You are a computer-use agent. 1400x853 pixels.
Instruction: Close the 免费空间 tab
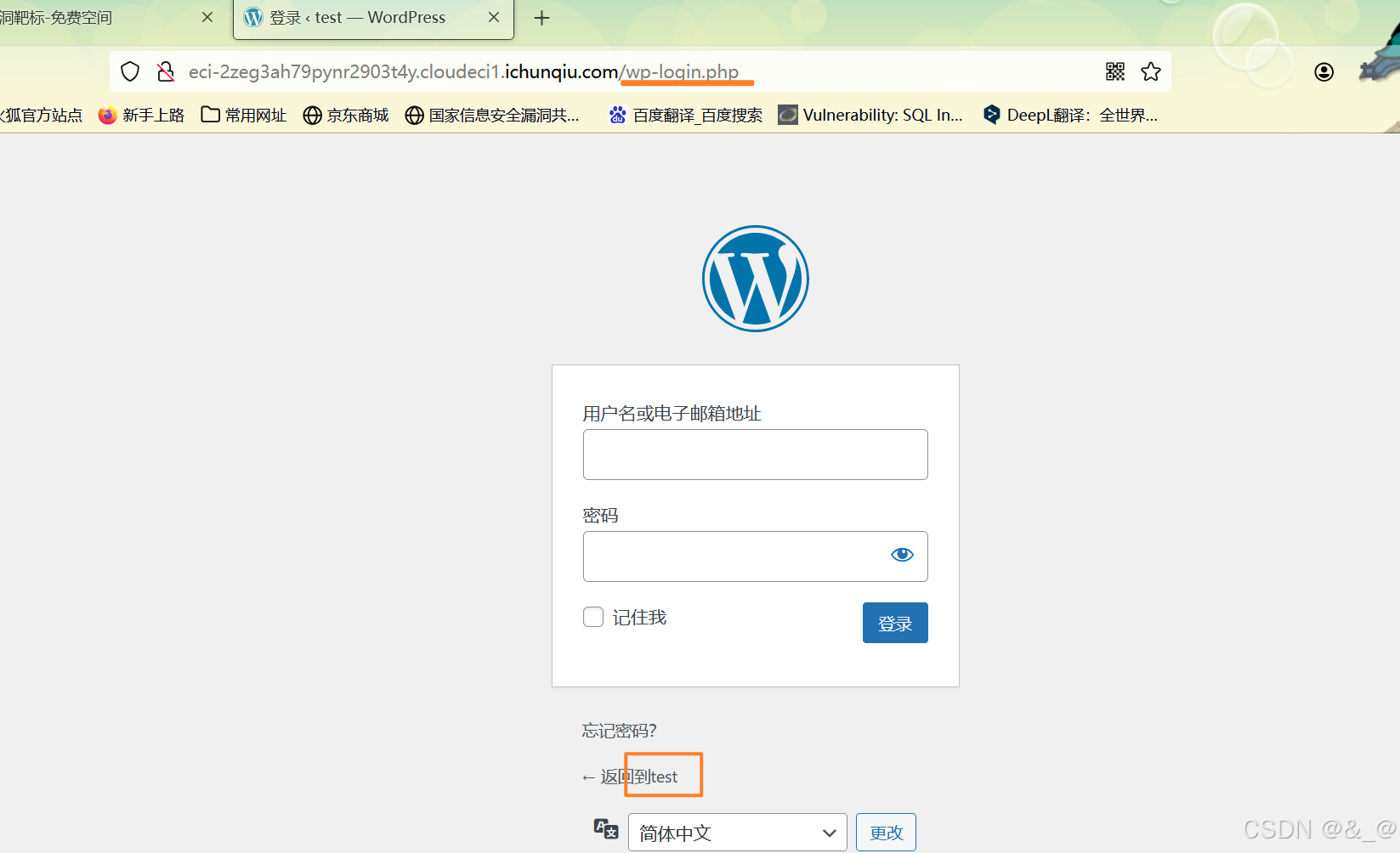pyautogui.click(x=207, y=17)
